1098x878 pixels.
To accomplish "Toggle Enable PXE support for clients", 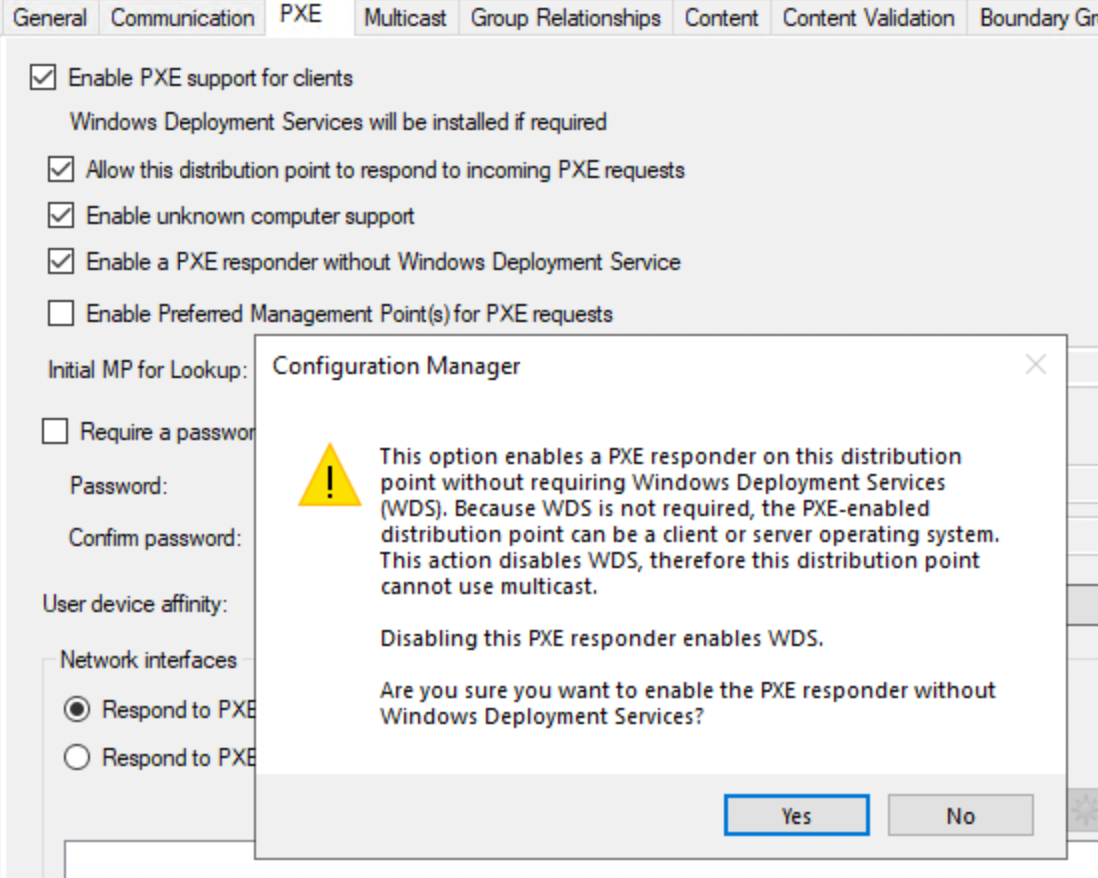I will tap(43, 78).
